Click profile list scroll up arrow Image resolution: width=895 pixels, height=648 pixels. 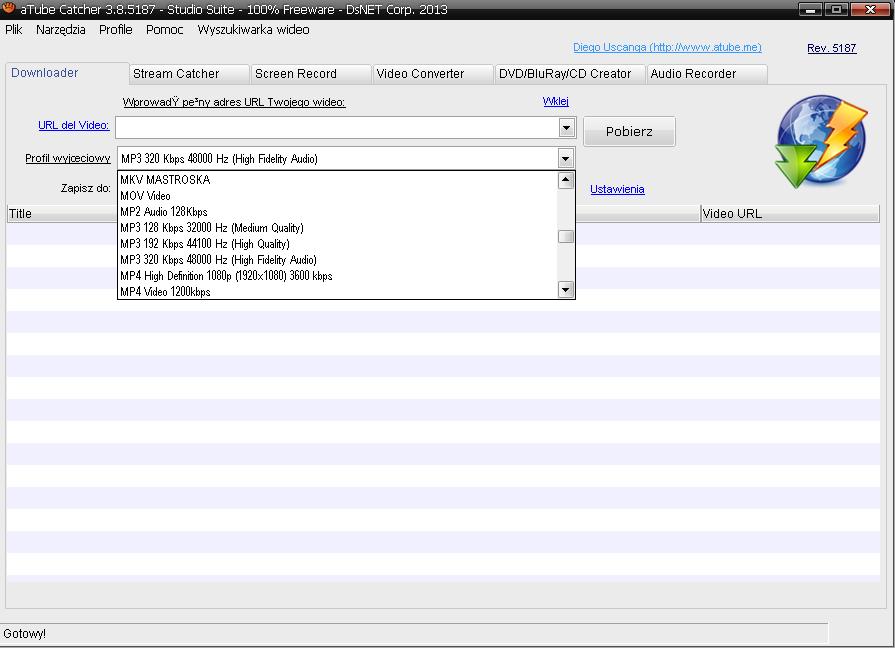566,180
